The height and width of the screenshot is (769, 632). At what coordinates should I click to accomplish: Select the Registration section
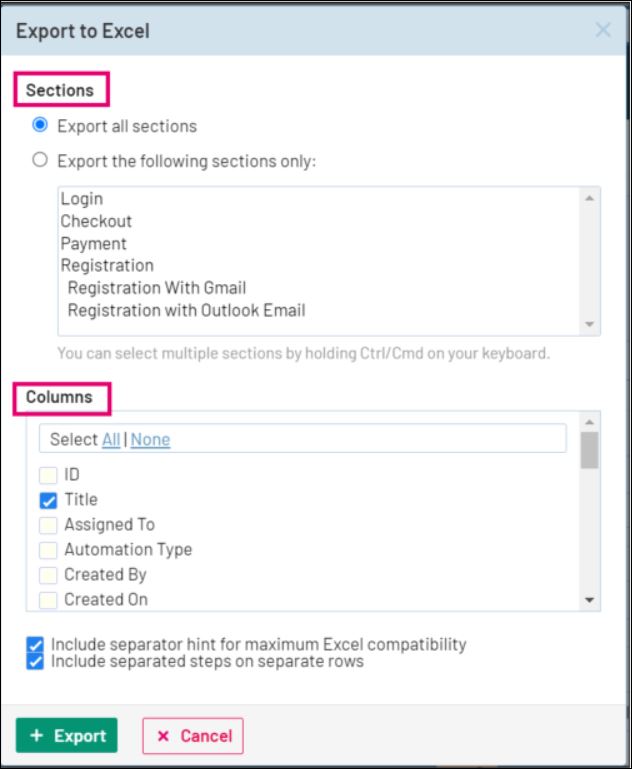tap(107, 266)
